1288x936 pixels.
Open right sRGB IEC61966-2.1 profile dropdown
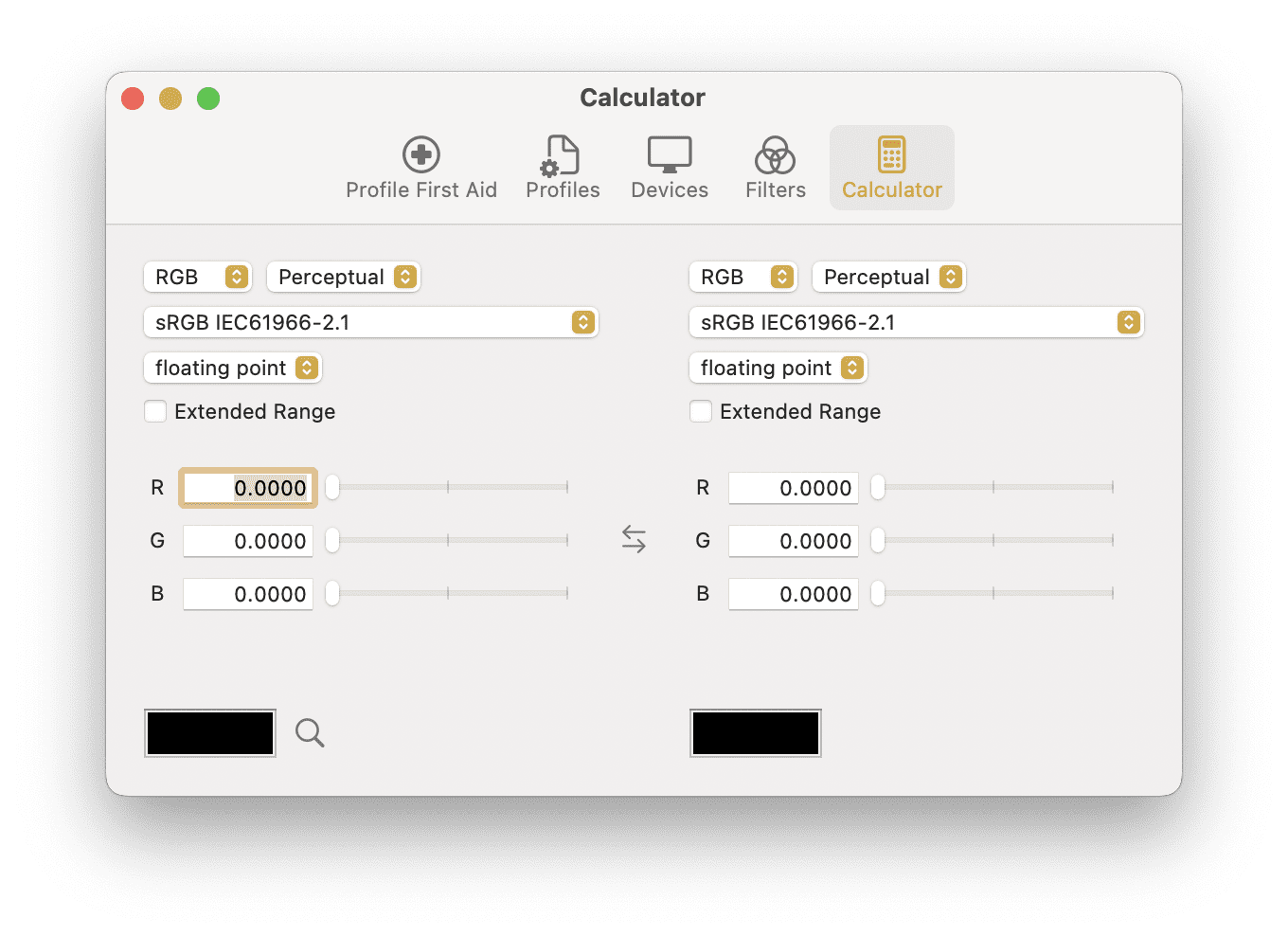coord(917,322)
